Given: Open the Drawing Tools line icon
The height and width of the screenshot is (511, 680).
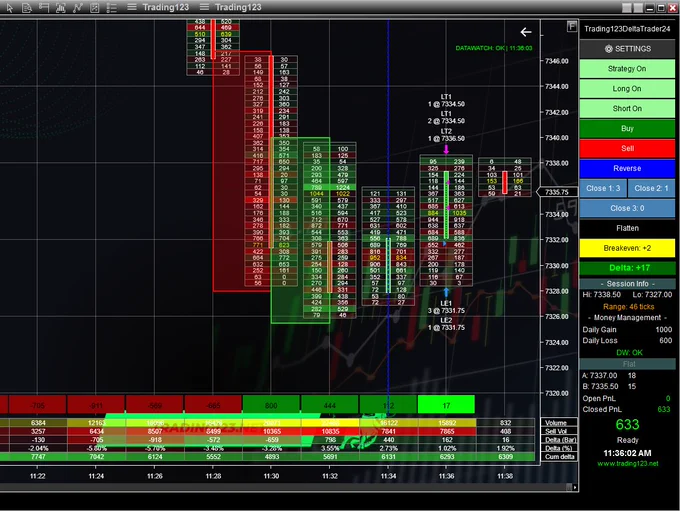Looking at the screenshot, I should click(x=78, y=7).
